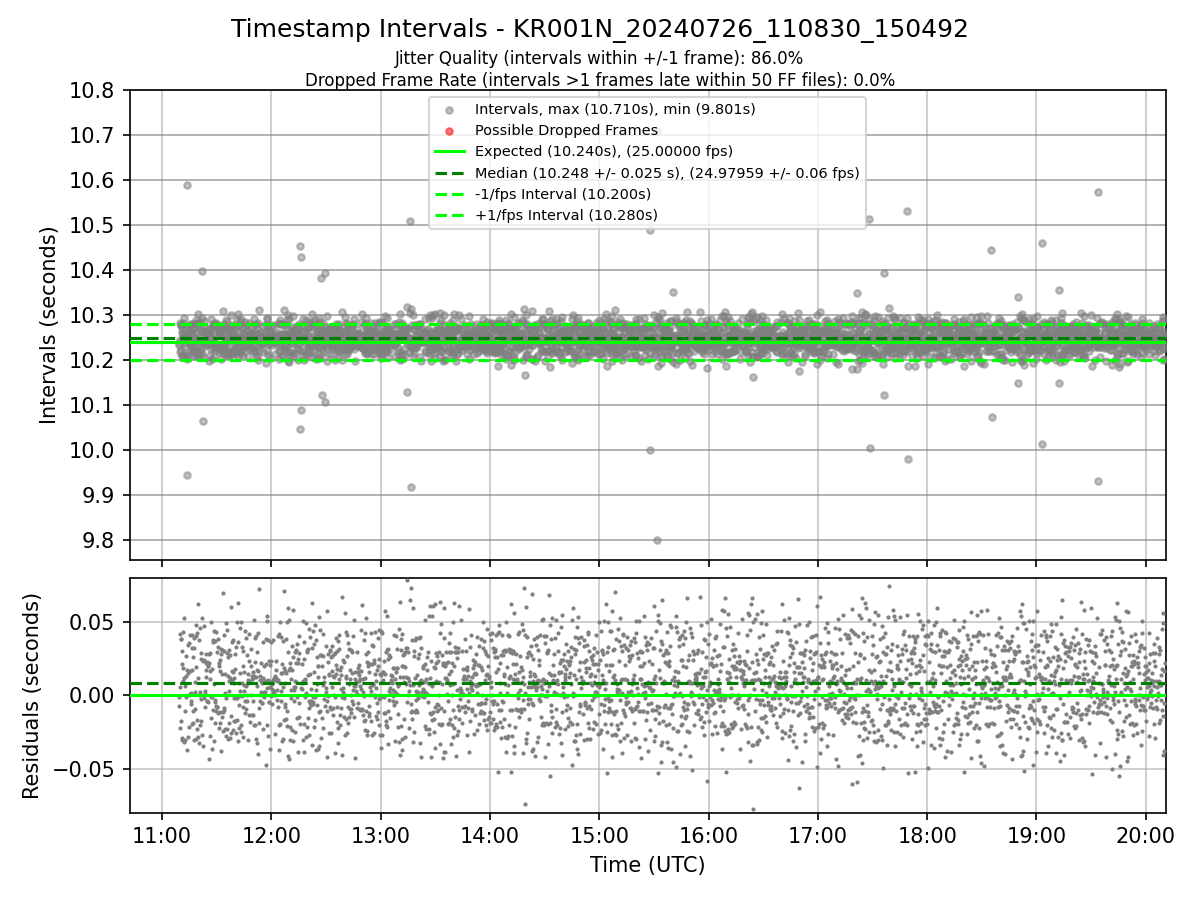Select the 'Jitter Quality' subtitle line showing 86.0%
Viewport: 1200px width, 900px height.
point(599,58)
